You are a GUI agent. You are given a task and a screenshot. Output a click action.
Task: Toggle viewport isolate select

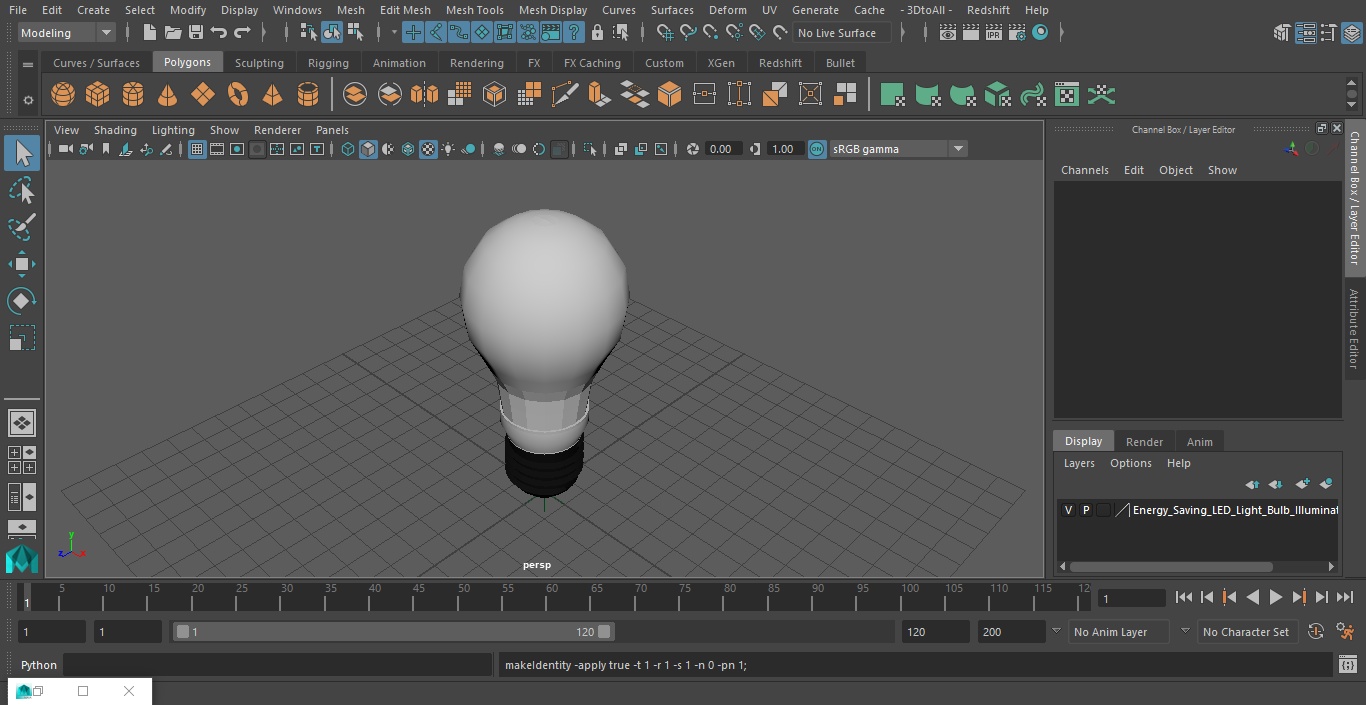point(590,149)
